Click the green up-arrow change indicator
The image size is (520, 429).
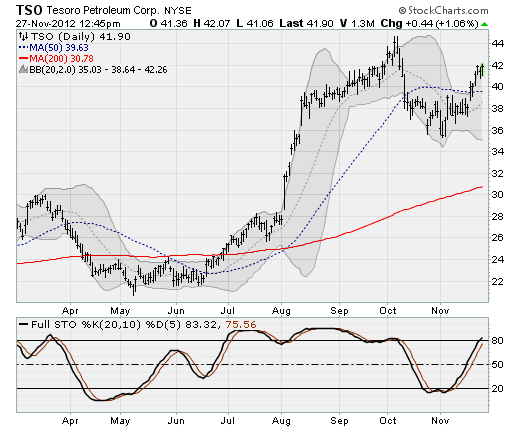click(484, 24)
